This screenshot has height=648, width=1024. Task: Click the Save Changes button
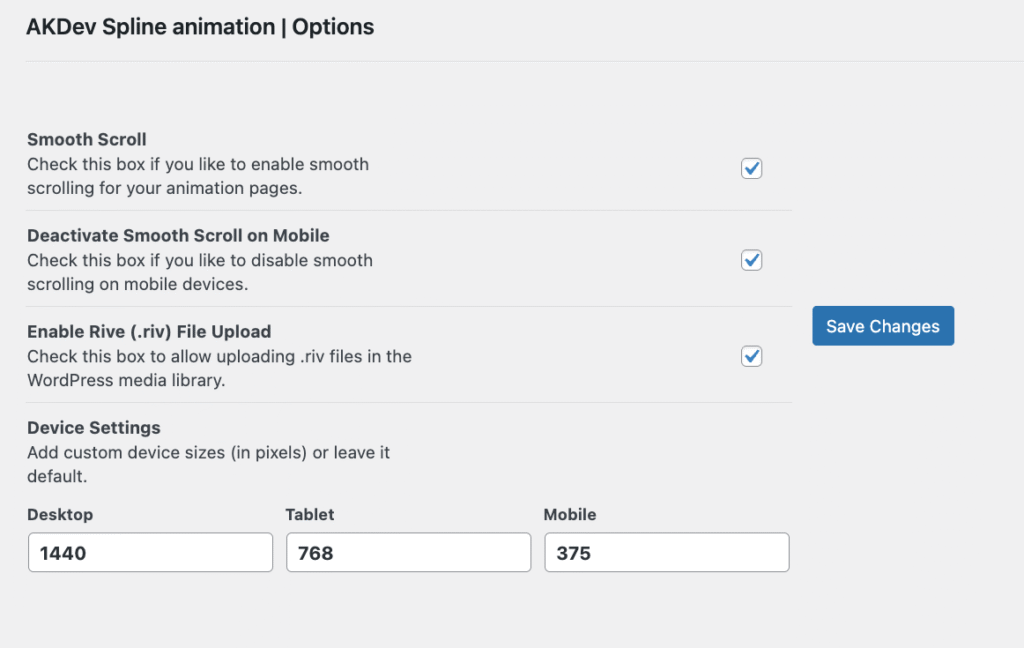click(x=882, y=326)
